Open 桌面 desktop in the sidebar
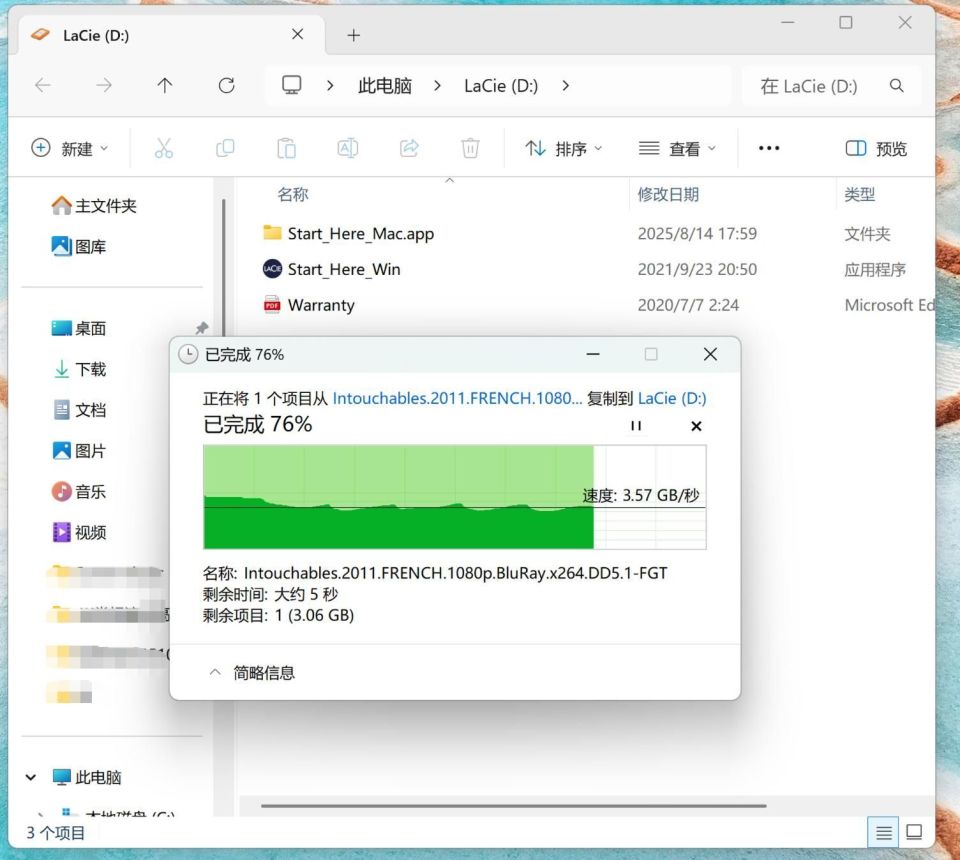The height and width of the screenshot is (860, 960). coord(78,329)
